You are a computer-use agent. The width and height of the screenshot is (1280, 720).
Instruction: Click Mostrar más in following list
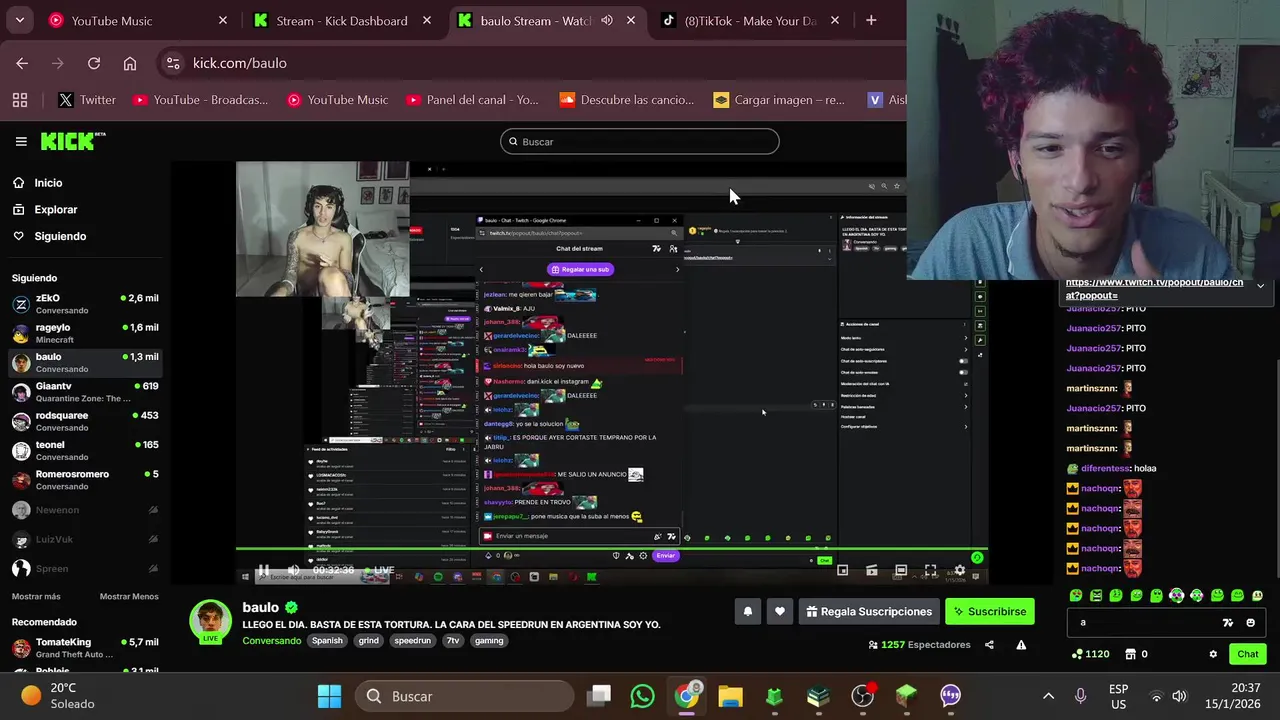[x=36, y=596]
